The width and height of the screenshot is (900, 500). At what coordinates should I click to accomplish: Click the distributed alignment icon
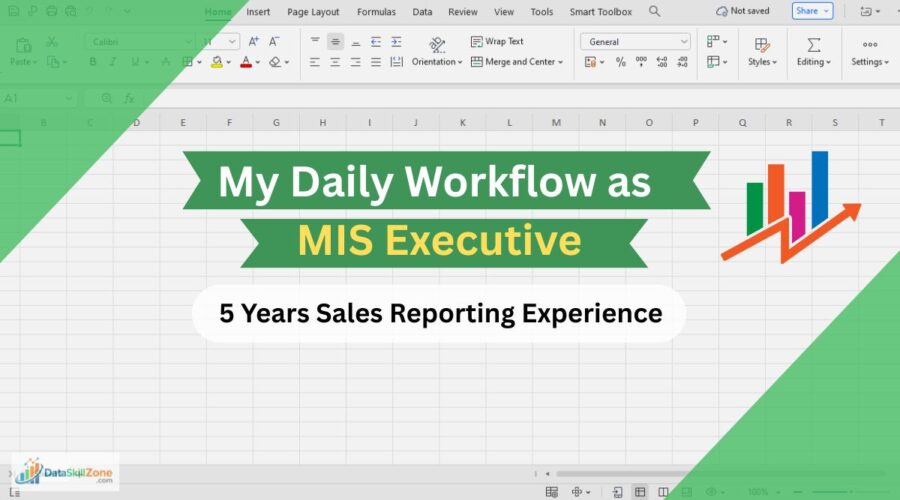click(396, 62)
